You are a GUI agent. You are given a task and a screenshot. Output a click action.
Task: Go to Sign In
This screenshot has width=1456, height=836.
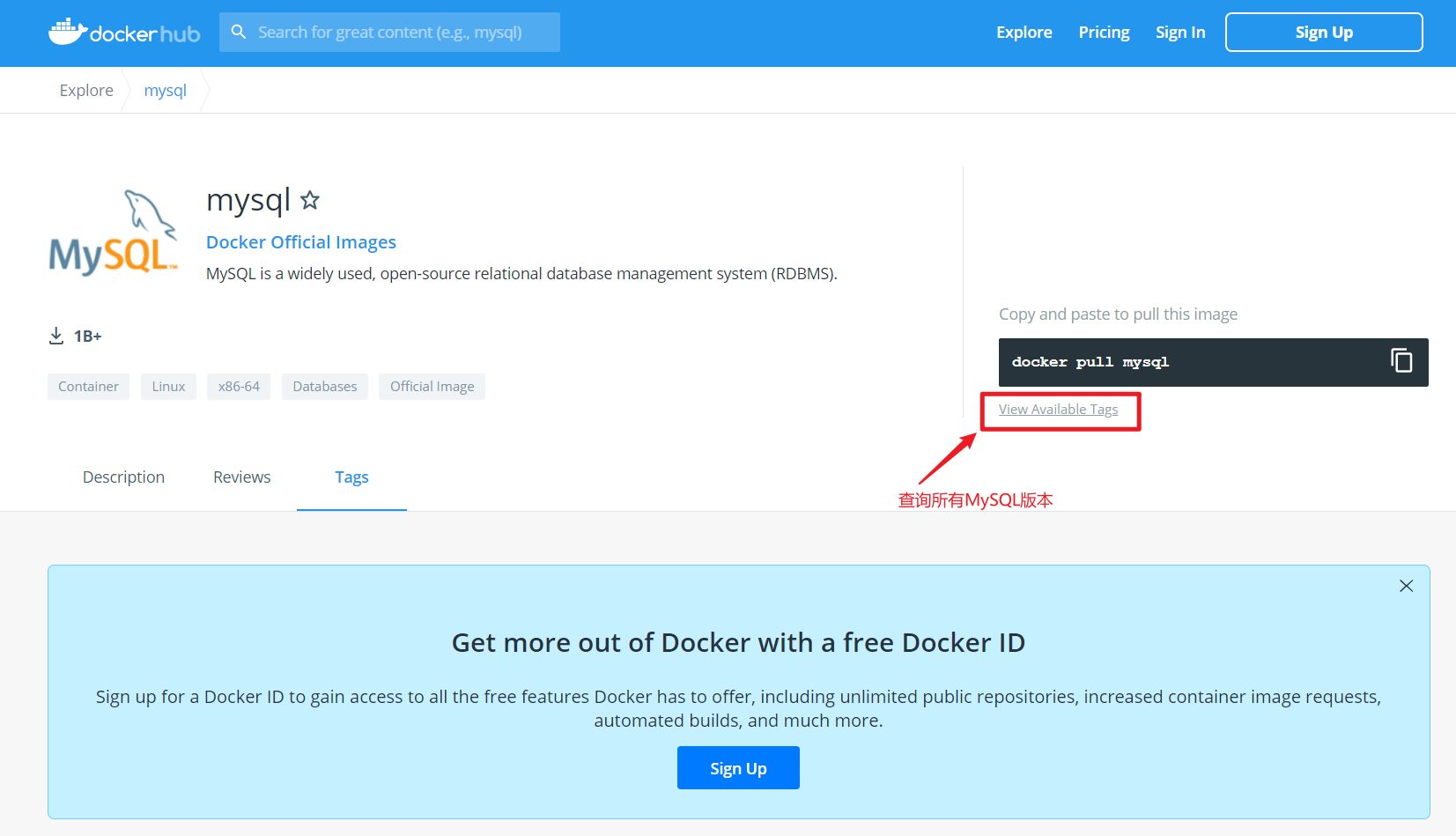click(1180, 32)
